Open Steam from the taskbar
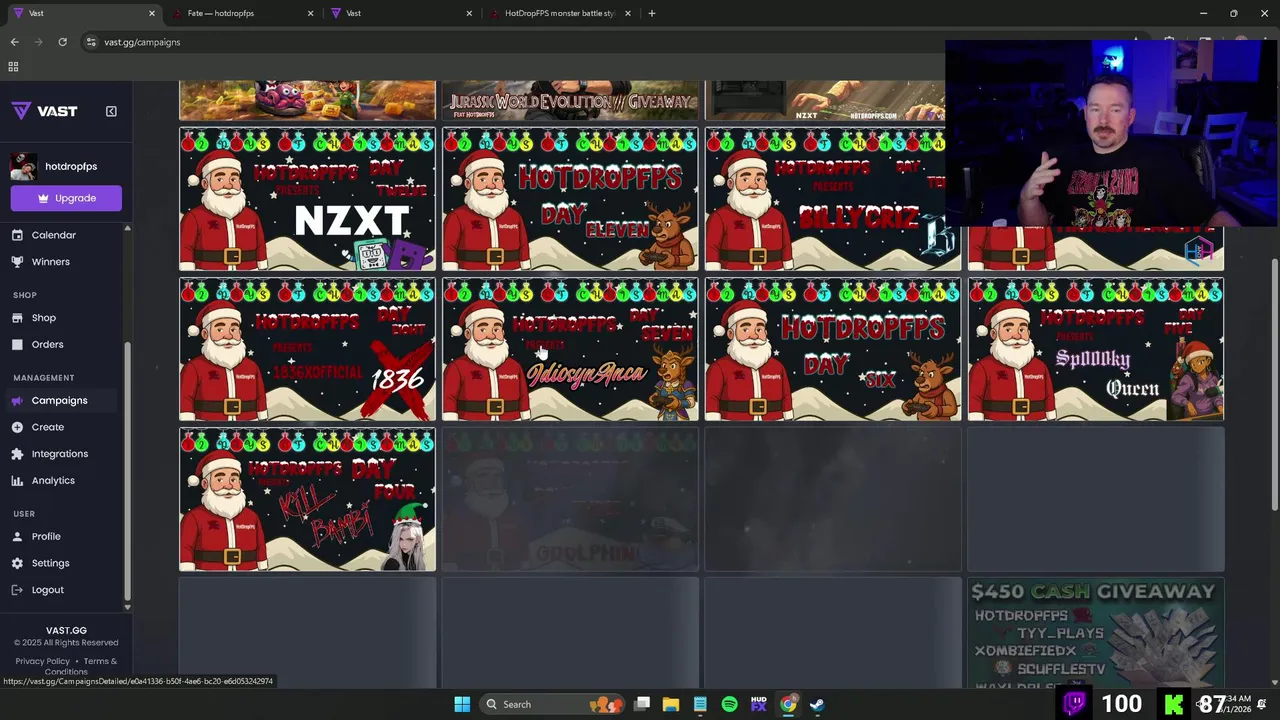Screen dimensions: 1280x720 [817, 704]
